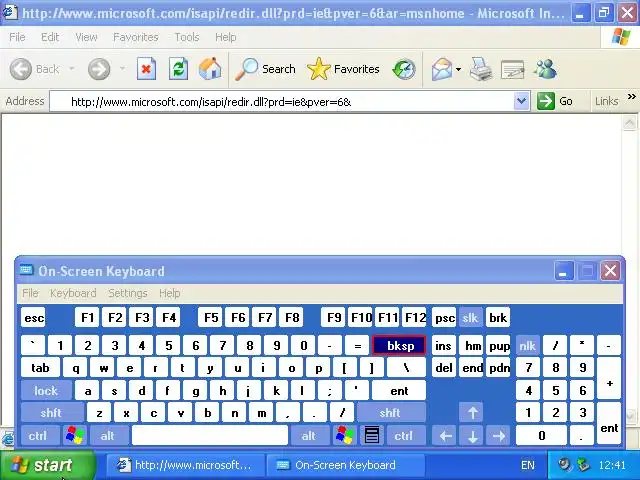Click the application menu key icon
Image resolution: width=640 pixels, height=480 pixels.
371,436
